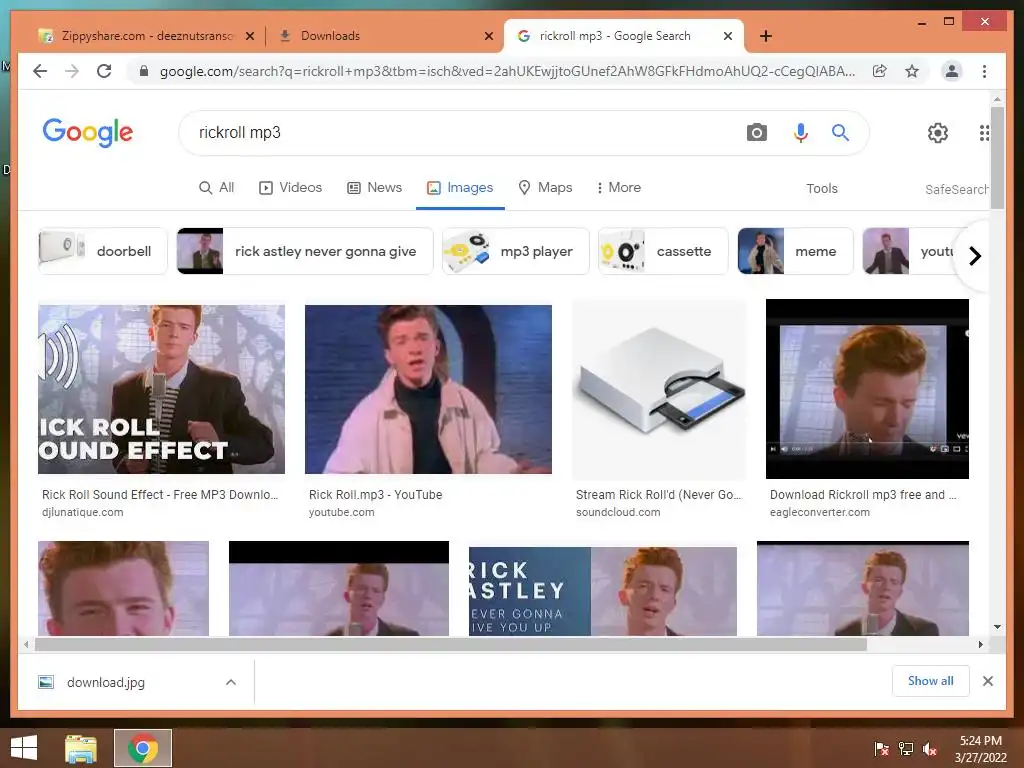Viewport: 1024px width, 768px height.
Task: Click the taskbar clock showing 5:24 PM
Action: 980,749
